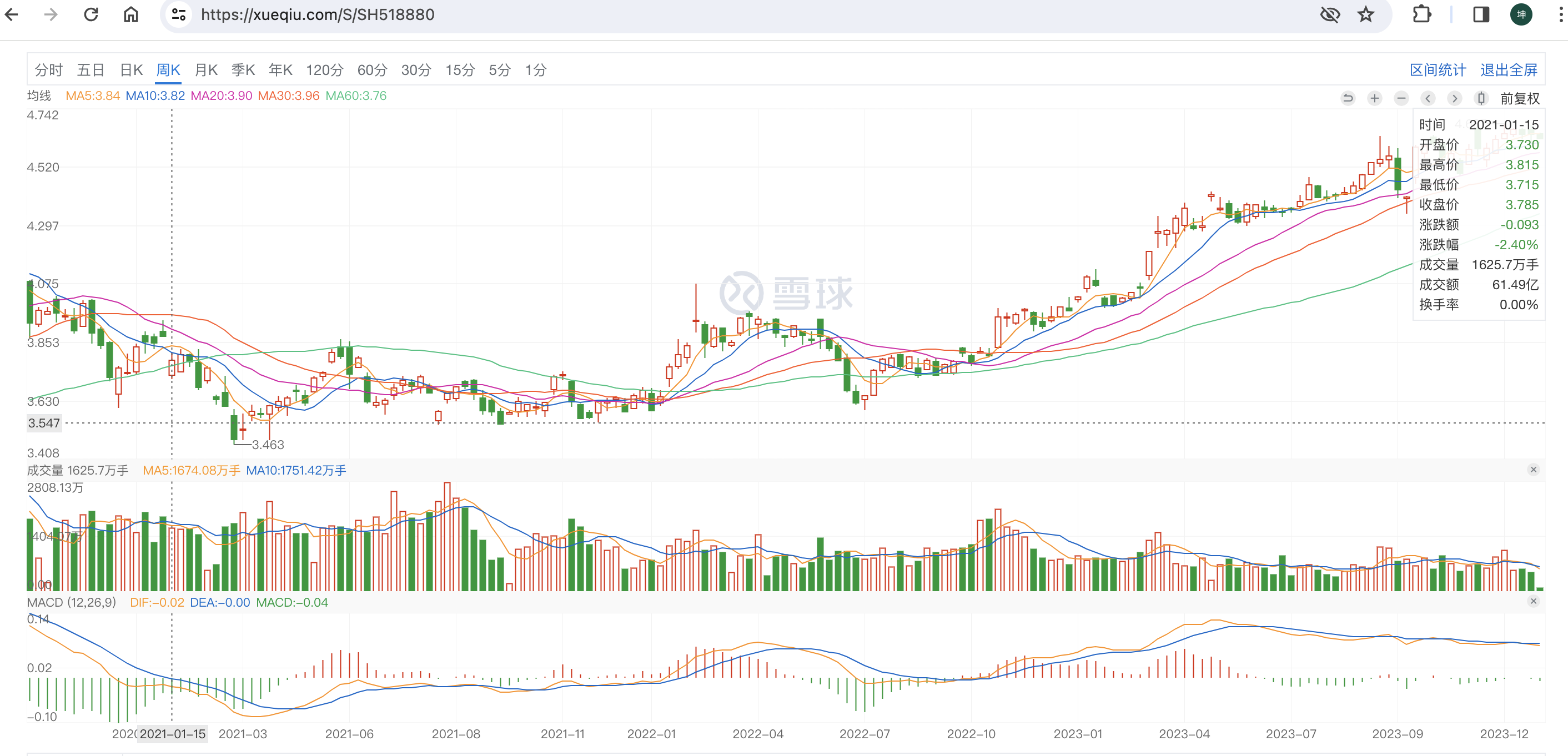The height and width of the screenshot is (756, 1568).
Task: Toggle the candlestick style icon
Action: 1481,98
